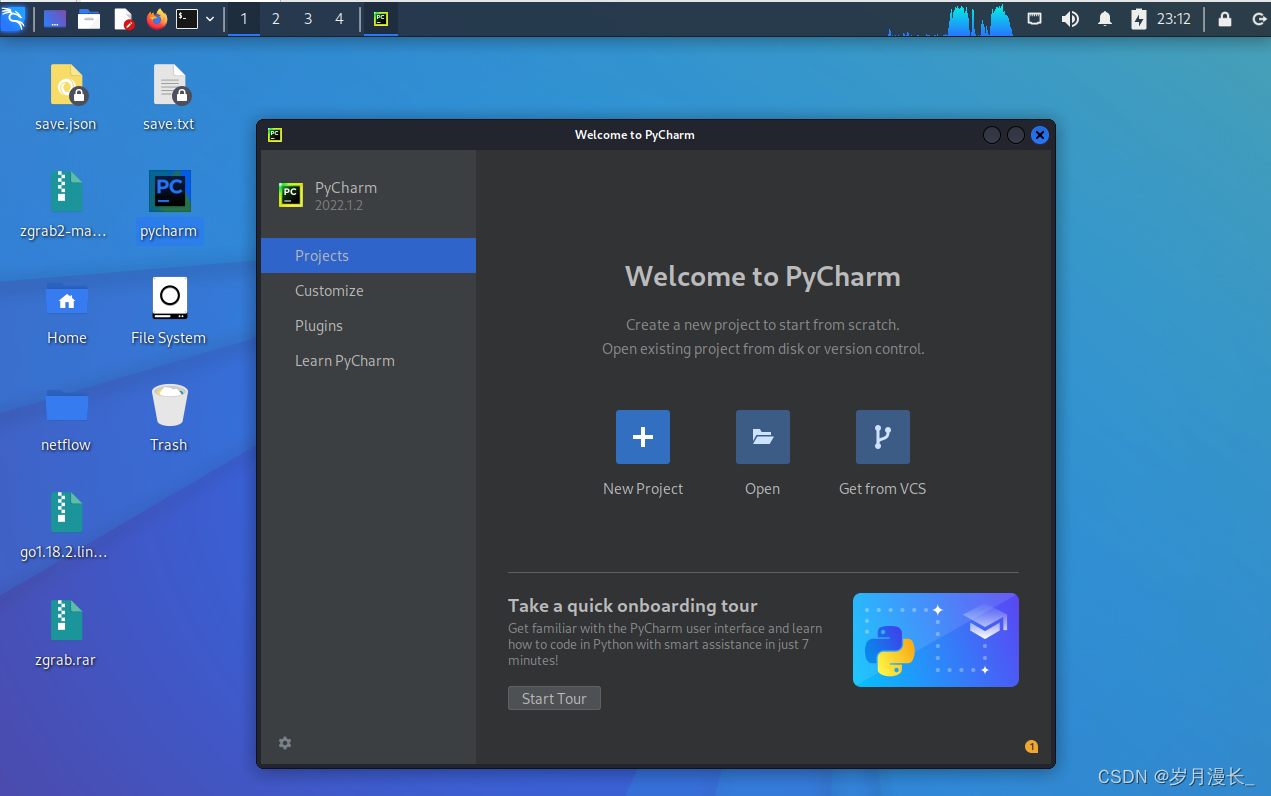Select the Projects tab
The height and width of the screenshot is (796, 1271).
coord(368,255)
